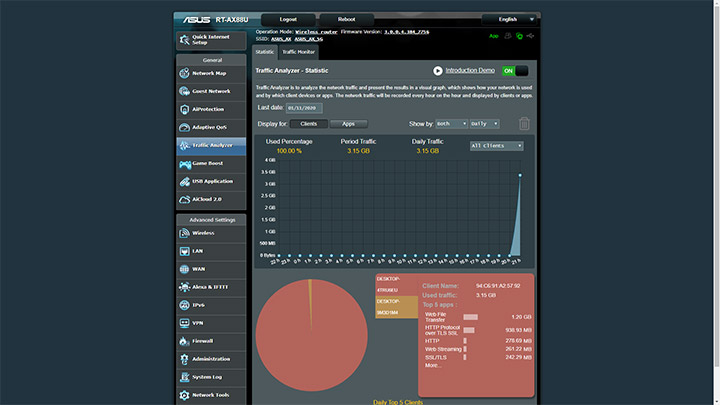Open the Daily period dropdown
Viewport: 720px width, 405px height.
pyautogui.click(x=484, y=124)
